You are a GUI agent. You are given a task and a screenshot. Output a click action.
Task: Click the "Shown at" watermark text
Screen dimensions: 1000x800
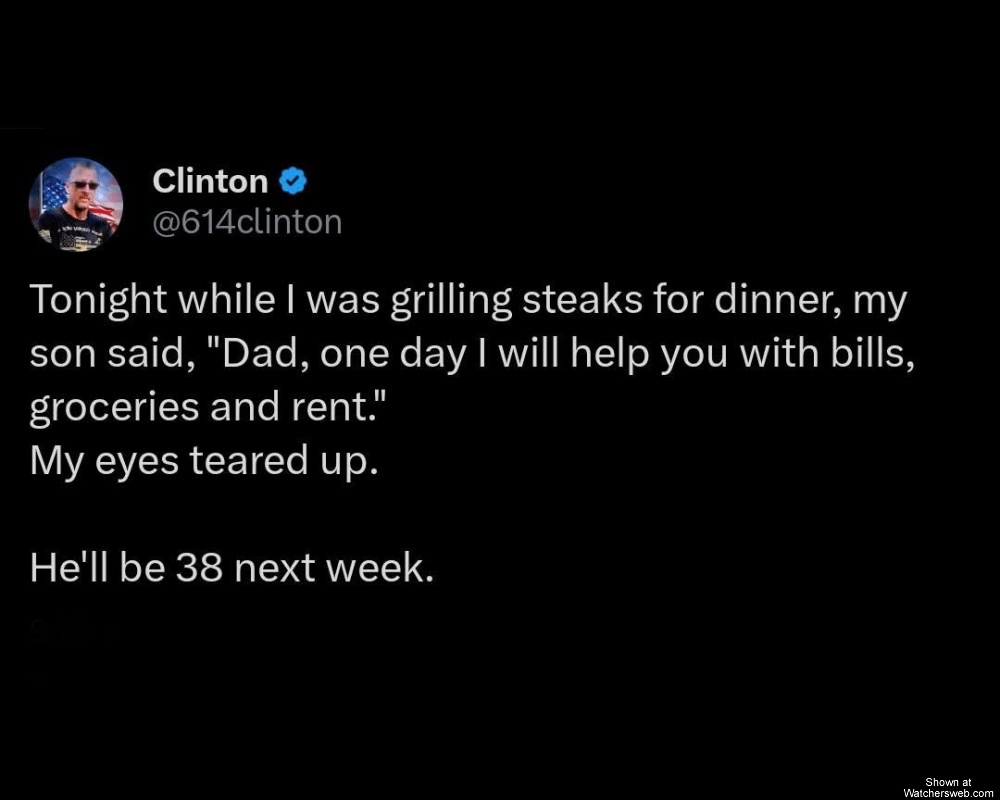(x=948, y=782)
